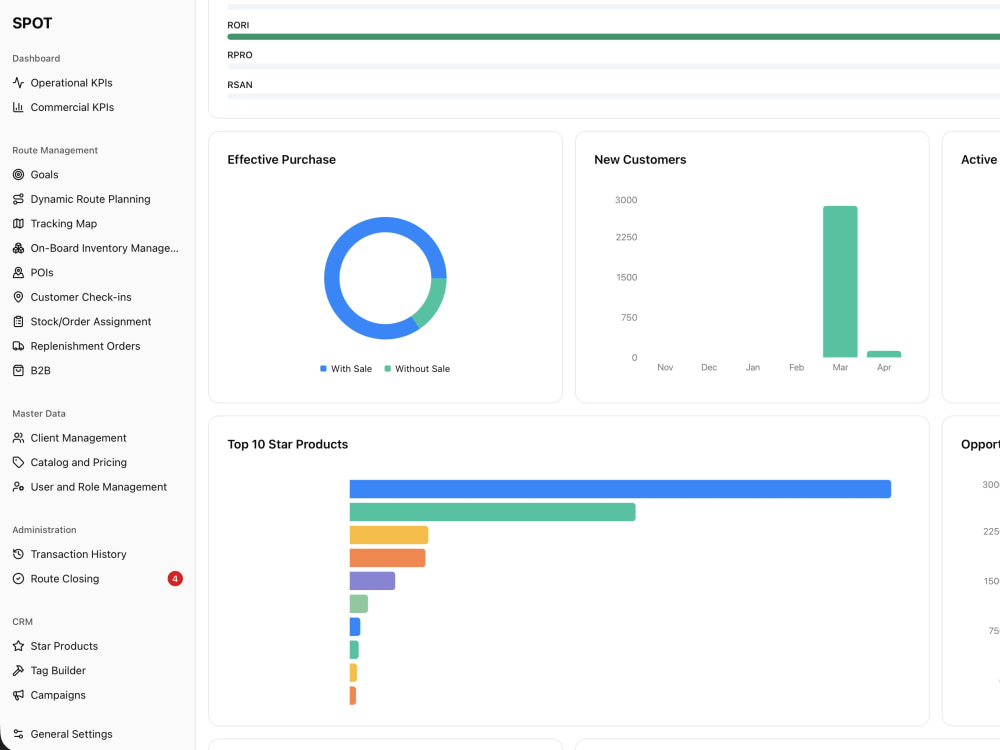Toggle the With Sale legend item

click(346, 369)
